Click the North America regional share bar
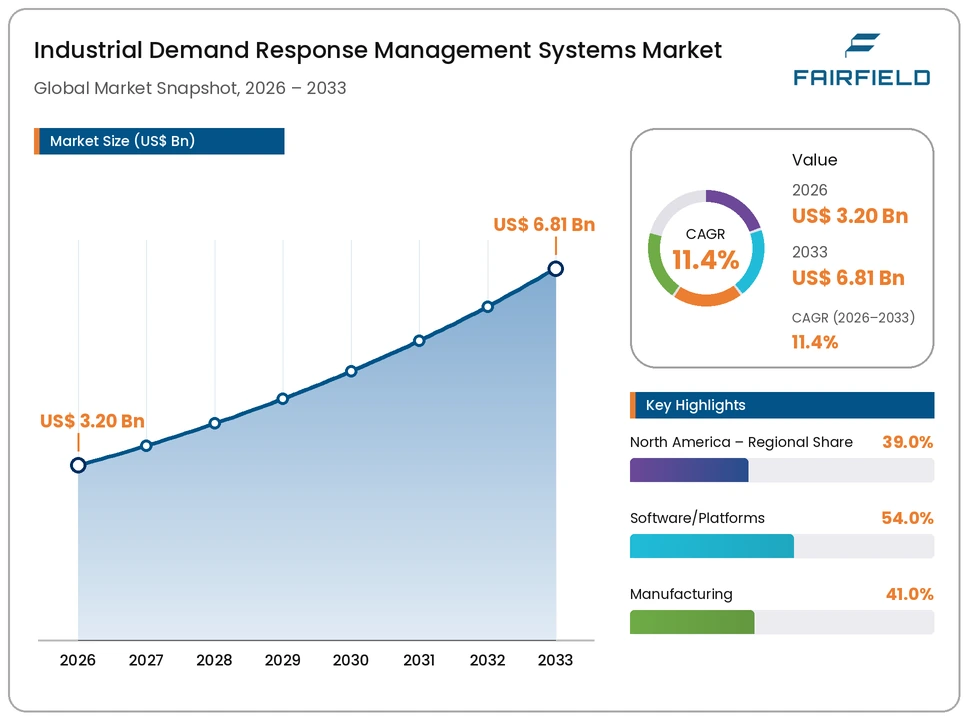The height and width of the screenshot is (720, 968). pyautogui.click(x=782, y=471)
